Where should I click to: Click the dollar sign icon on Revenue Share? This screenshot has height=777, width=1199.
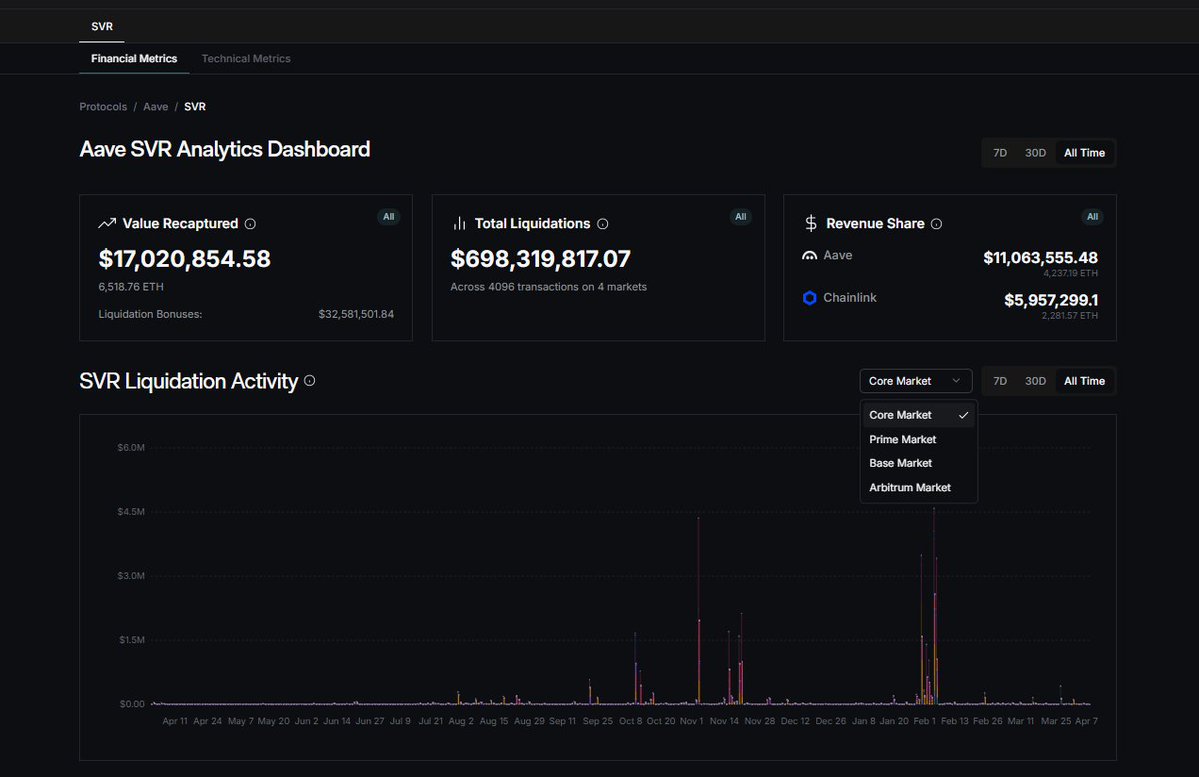tap(811, 224)
